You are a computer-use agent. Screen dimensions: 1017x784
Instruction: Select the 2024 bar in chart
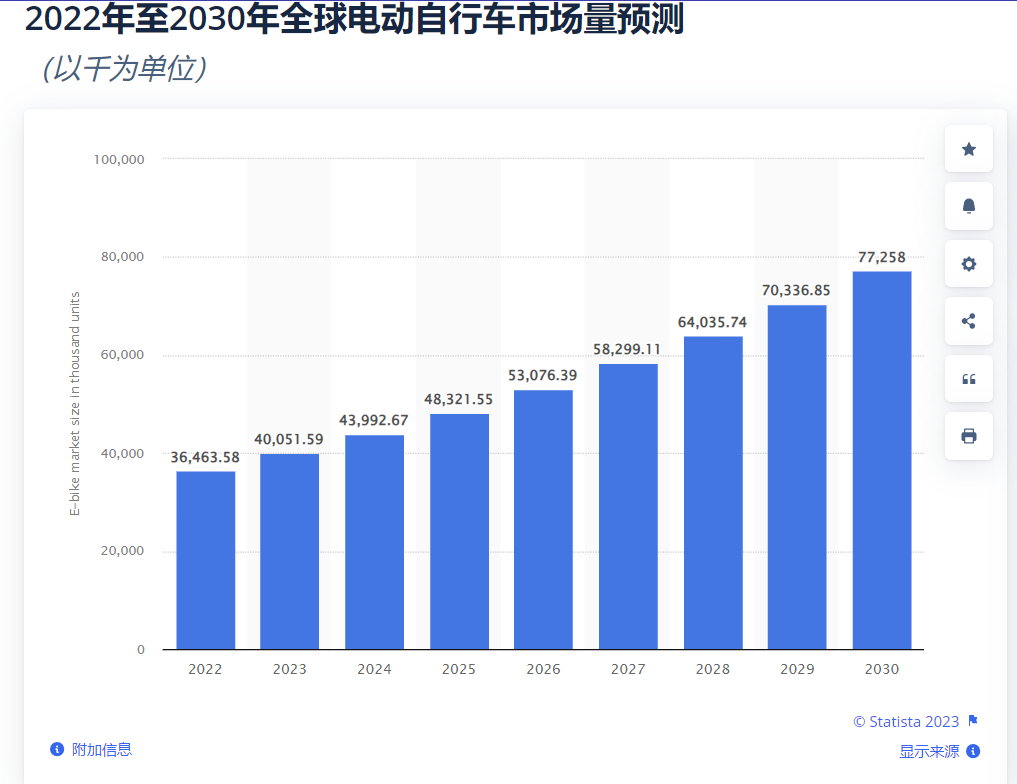pos(374,542)
